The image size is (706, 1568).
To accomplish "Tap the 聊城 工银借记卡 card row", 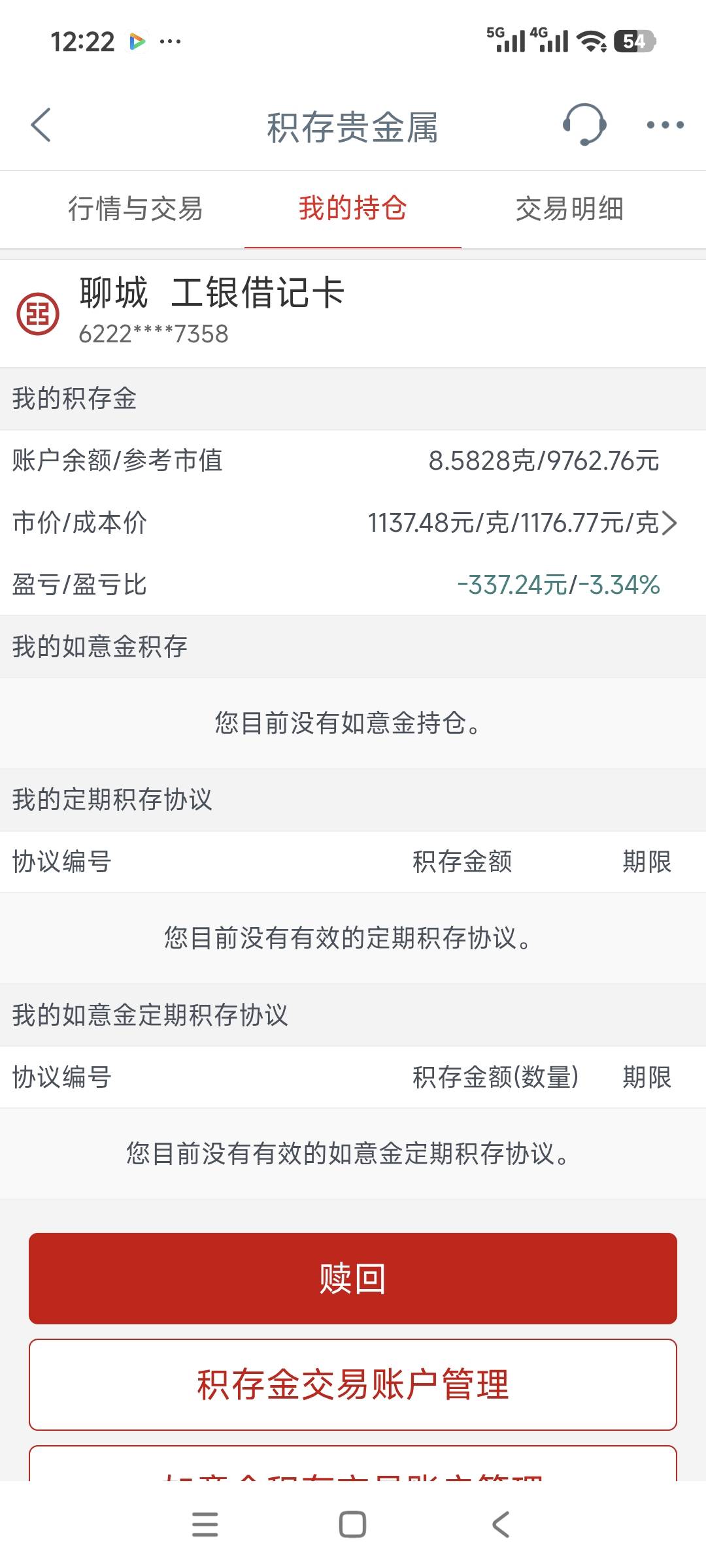I will 353,314.
